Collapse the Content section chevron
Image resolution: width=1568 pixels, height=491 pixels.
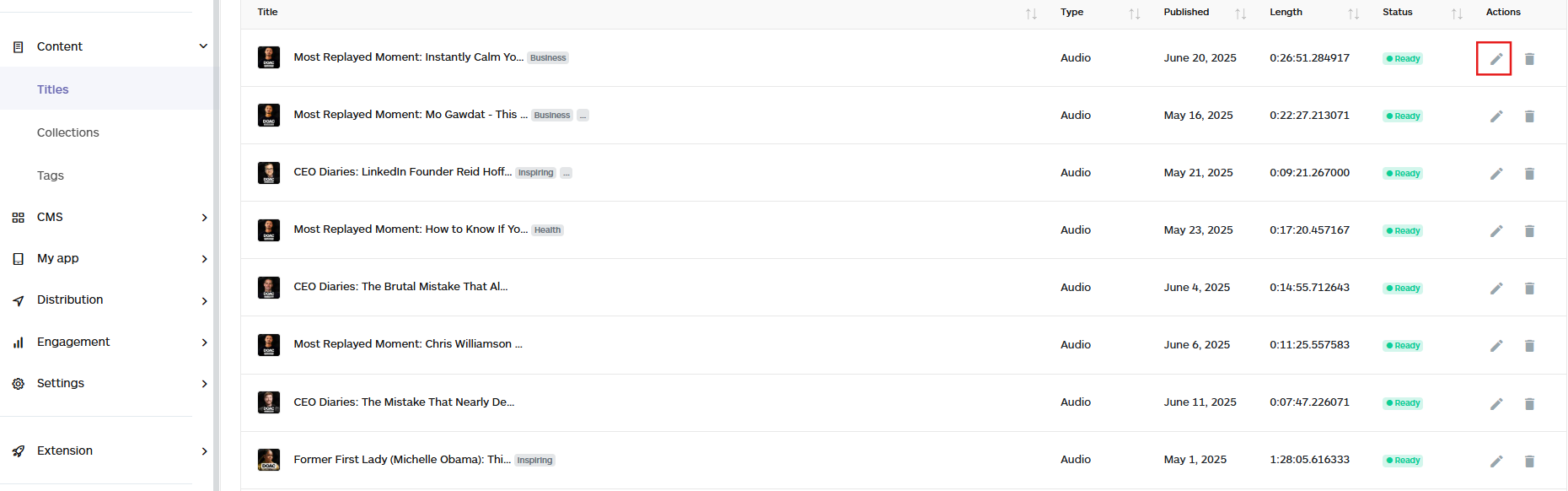coord(203,46)
